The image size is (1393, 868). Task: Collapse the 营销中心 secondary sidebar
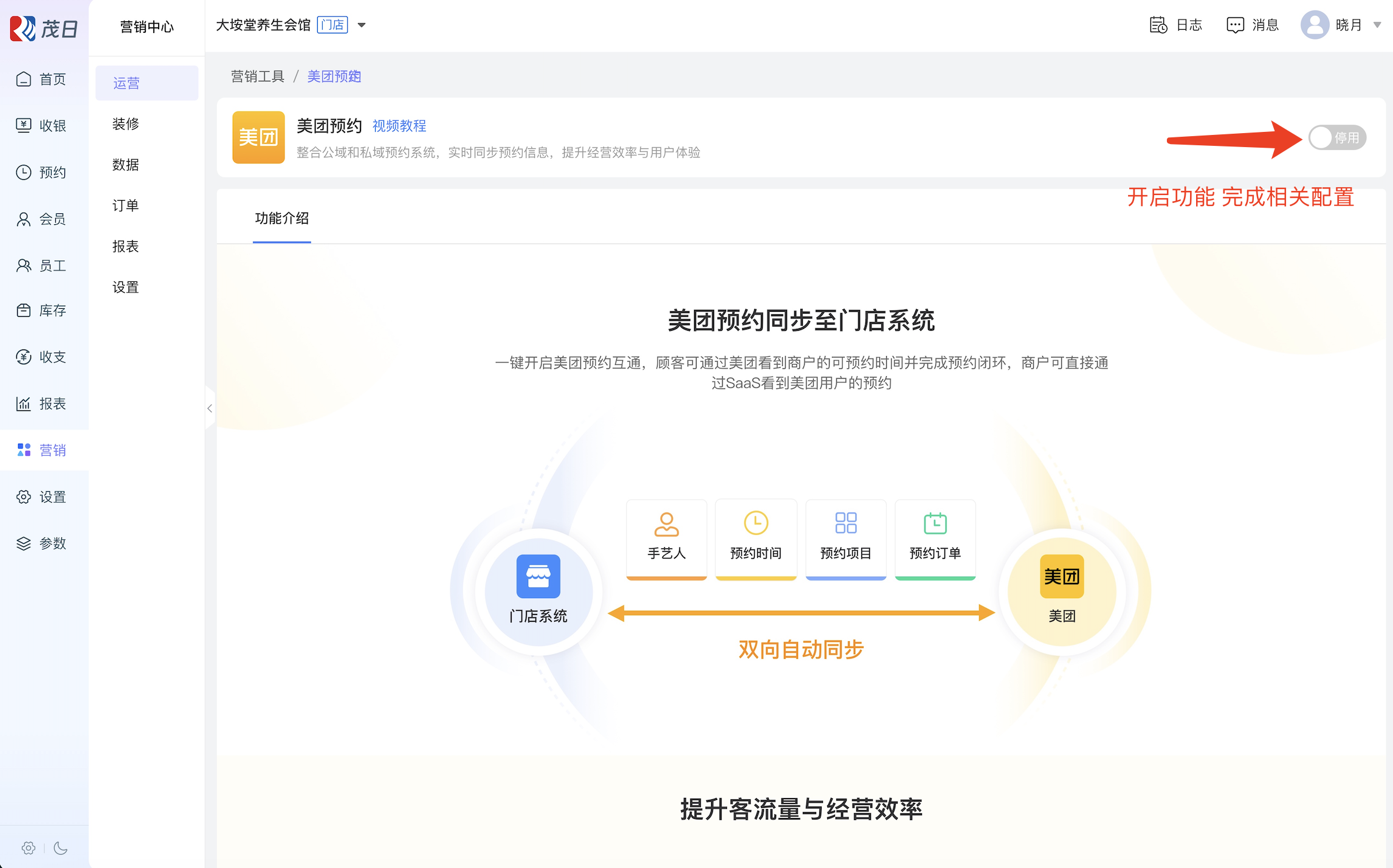point(210,408)
